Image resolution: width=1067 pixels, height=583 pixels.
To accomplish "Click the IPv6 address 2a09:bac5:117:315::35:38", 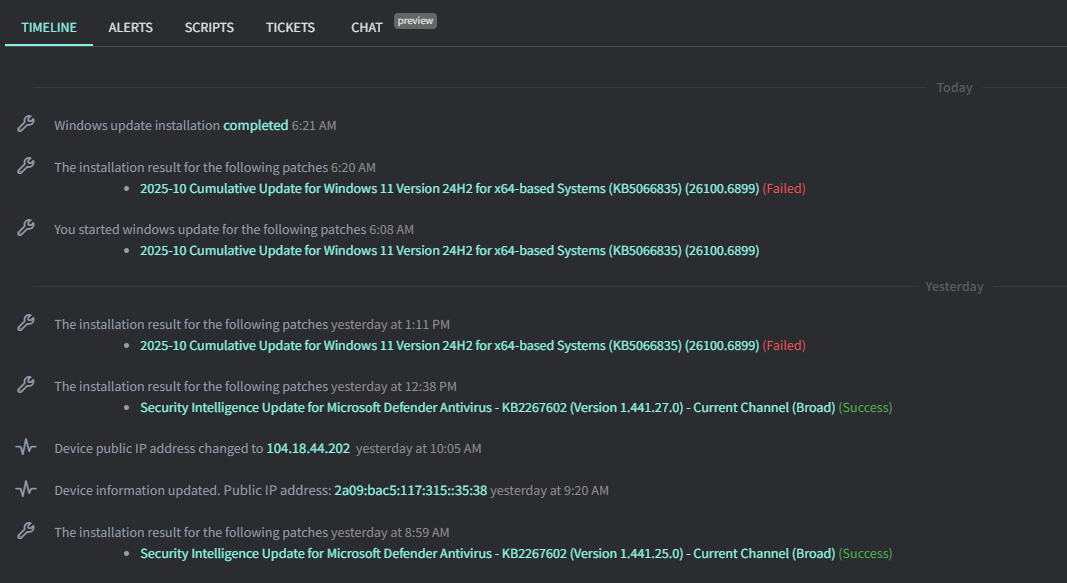I will (x=410, y=490).
